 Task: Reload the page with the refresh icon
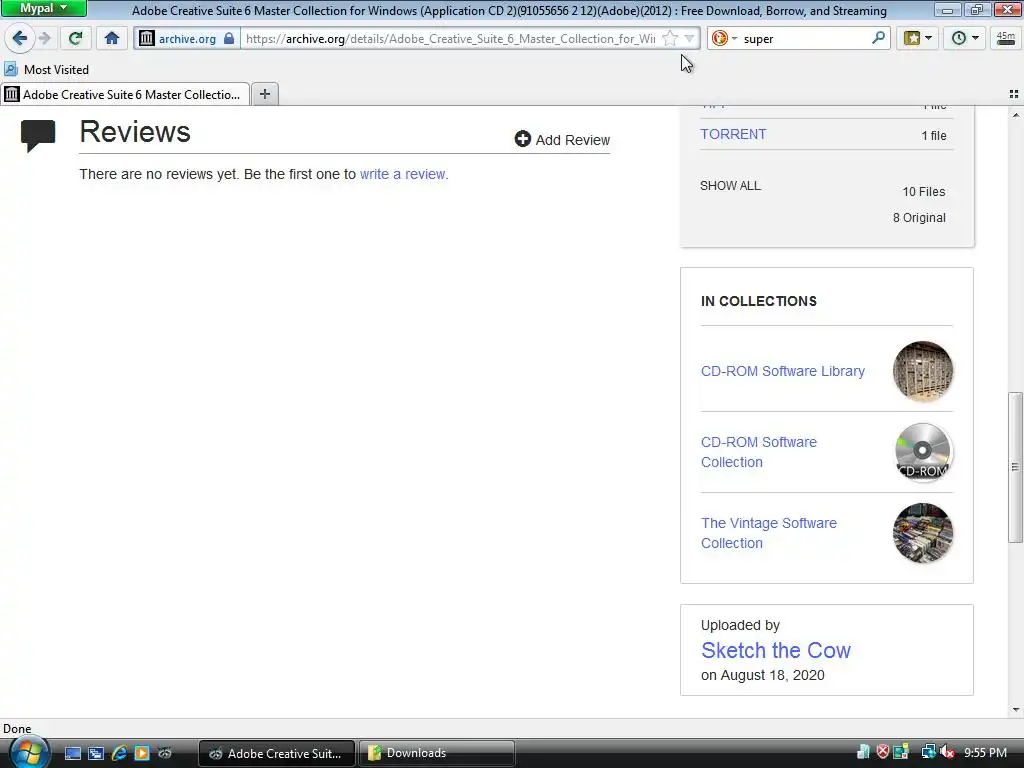coord(75,39)
